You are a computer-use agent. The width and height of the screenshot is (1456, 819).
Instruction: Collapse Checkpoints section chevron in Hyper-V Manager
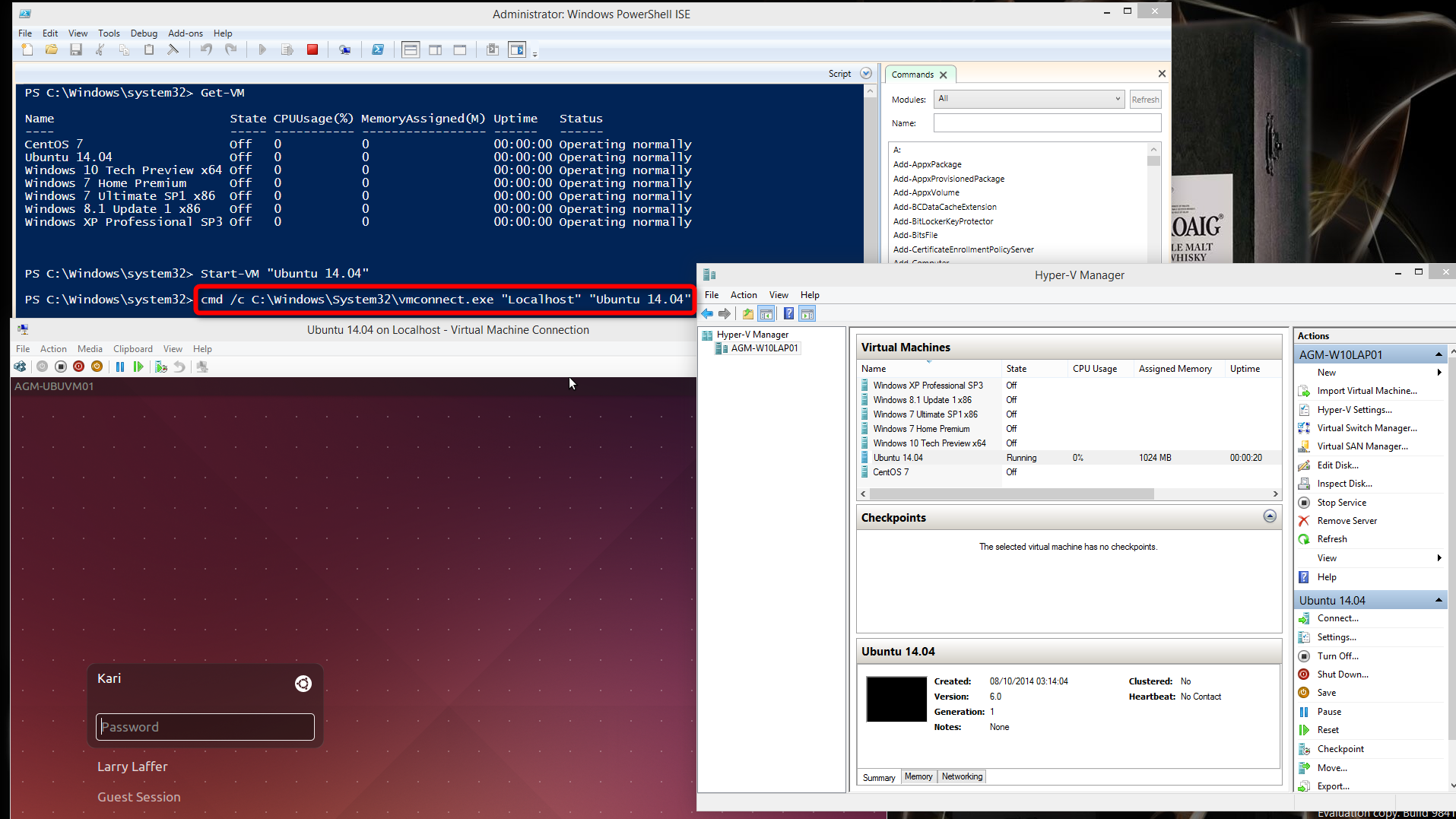point(1270,517)
